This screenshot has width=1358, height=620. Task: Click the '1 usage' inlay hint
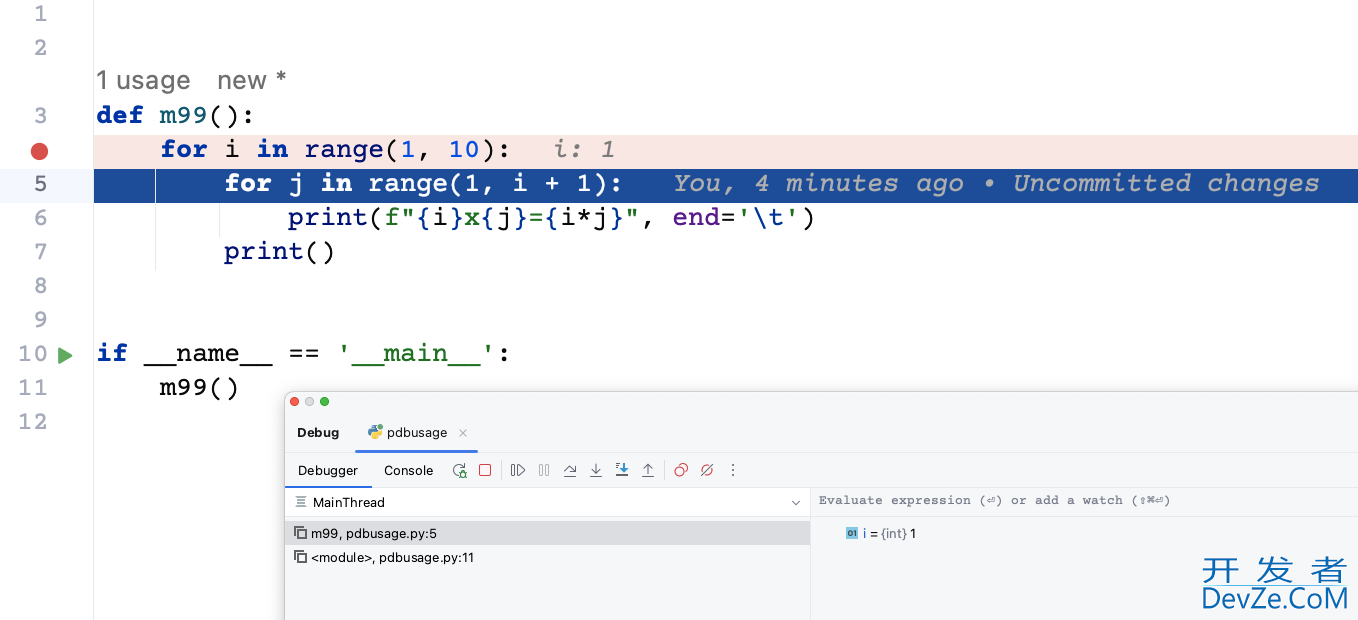pyautogui.click(x=143, y=81)
